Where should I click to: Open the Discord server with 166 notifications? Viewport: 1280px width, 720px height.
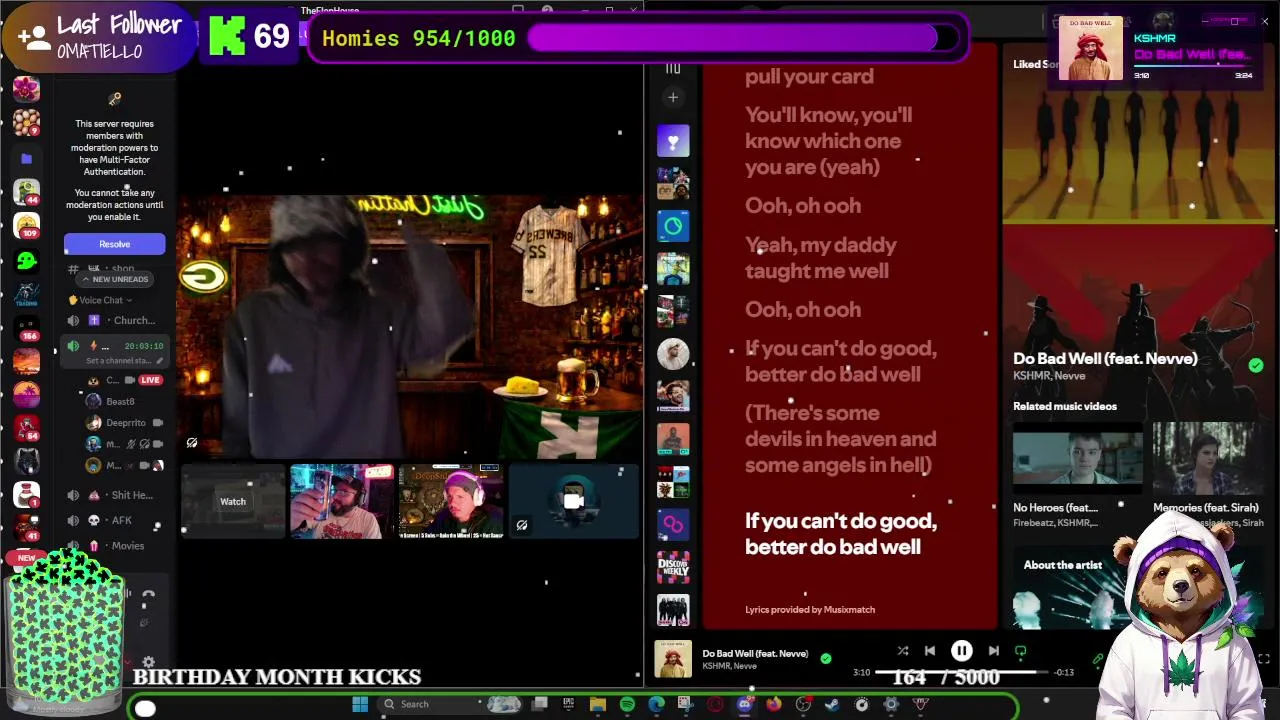click(x=26, y=329)
